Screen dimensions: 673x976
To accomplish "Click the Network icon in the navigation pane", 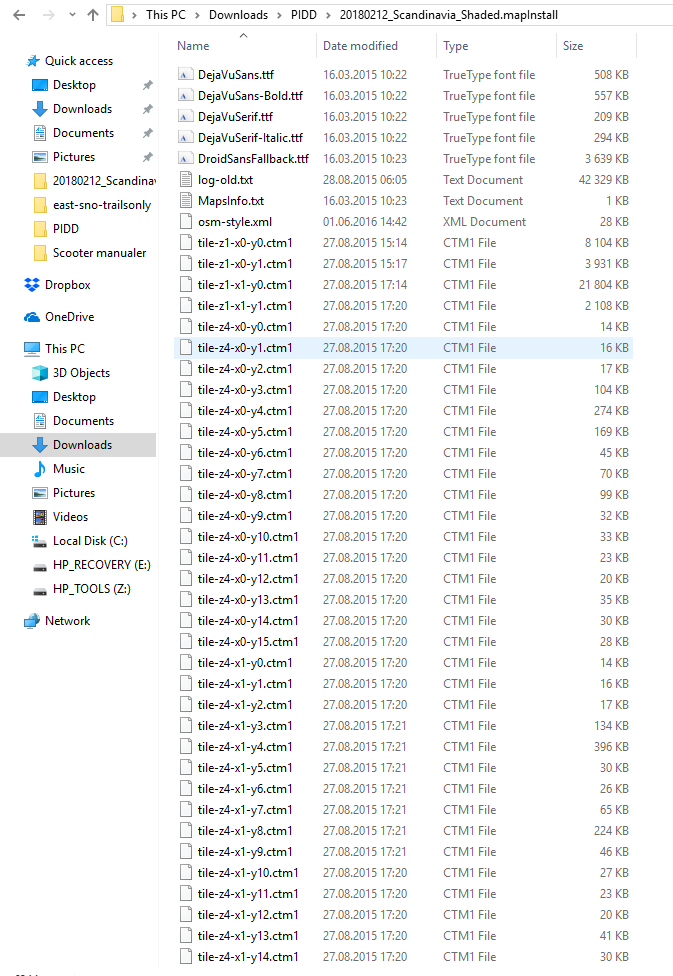I will pyautogui.click(x=32, y=621).
